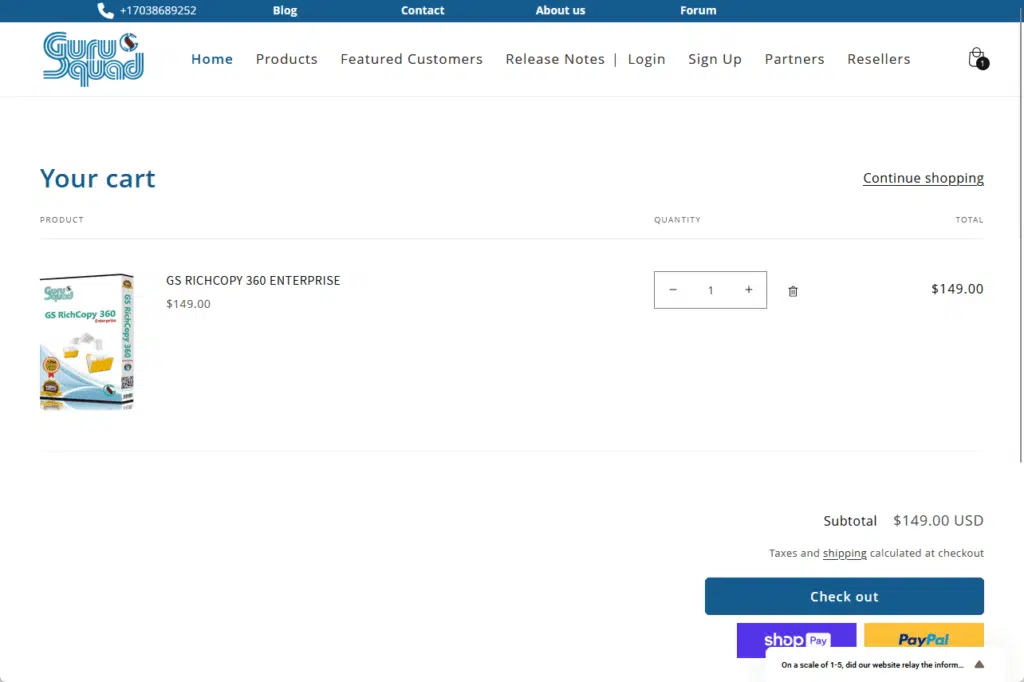Open the Resellers page

[x=878, y=59]
